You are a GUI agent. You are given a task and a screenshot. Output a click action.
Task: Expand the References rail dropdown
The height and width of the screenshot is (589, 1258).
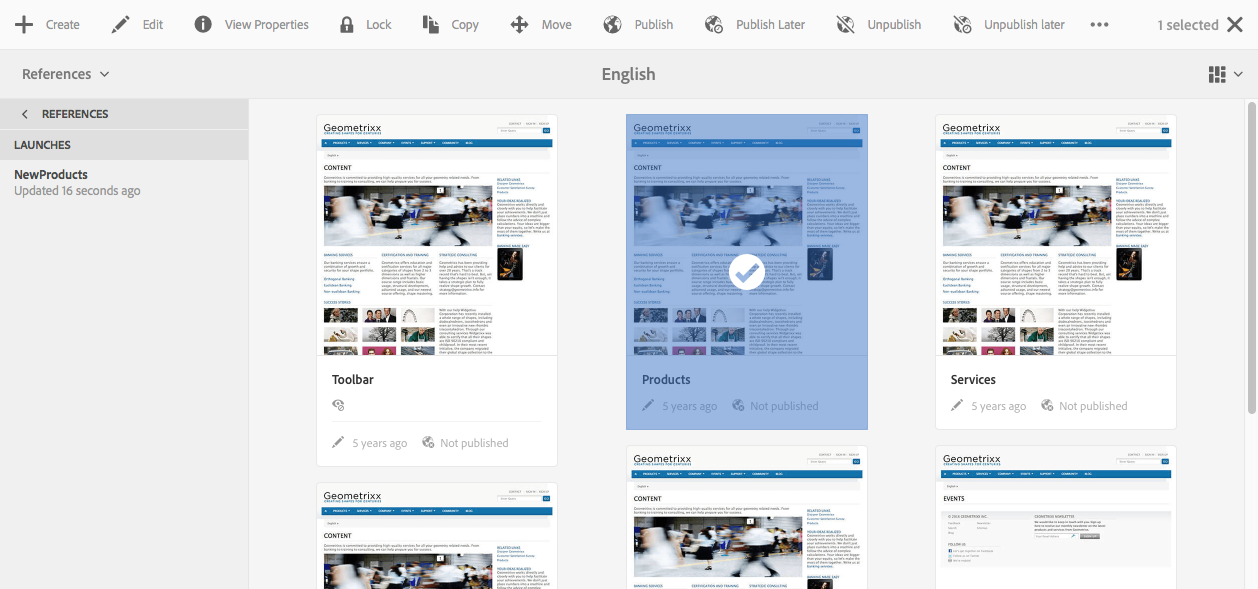tap(66, 74)
